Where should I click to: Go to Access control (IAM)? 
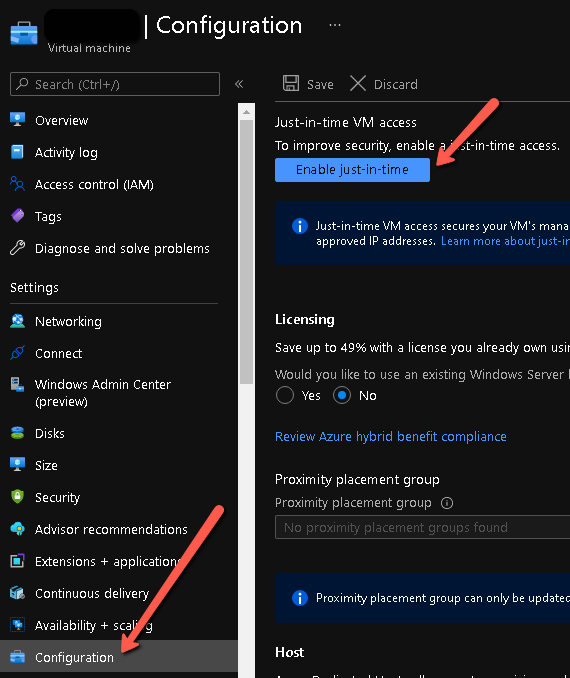(x=94, y=185)
